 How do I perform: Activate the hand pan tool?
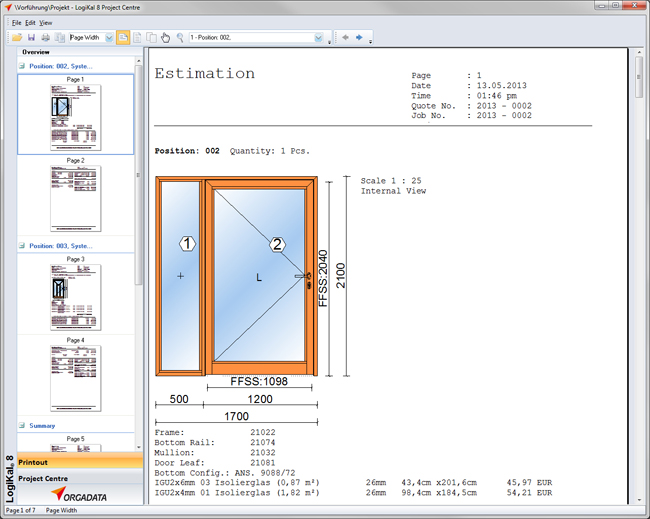pyautogui.click(x=165, y=38)
